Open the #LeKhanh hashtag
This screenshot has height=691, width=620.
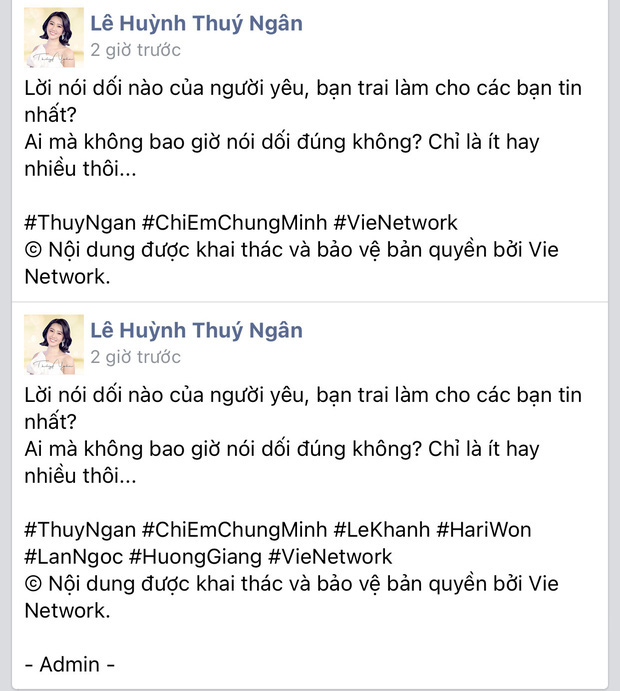point(382,530)
